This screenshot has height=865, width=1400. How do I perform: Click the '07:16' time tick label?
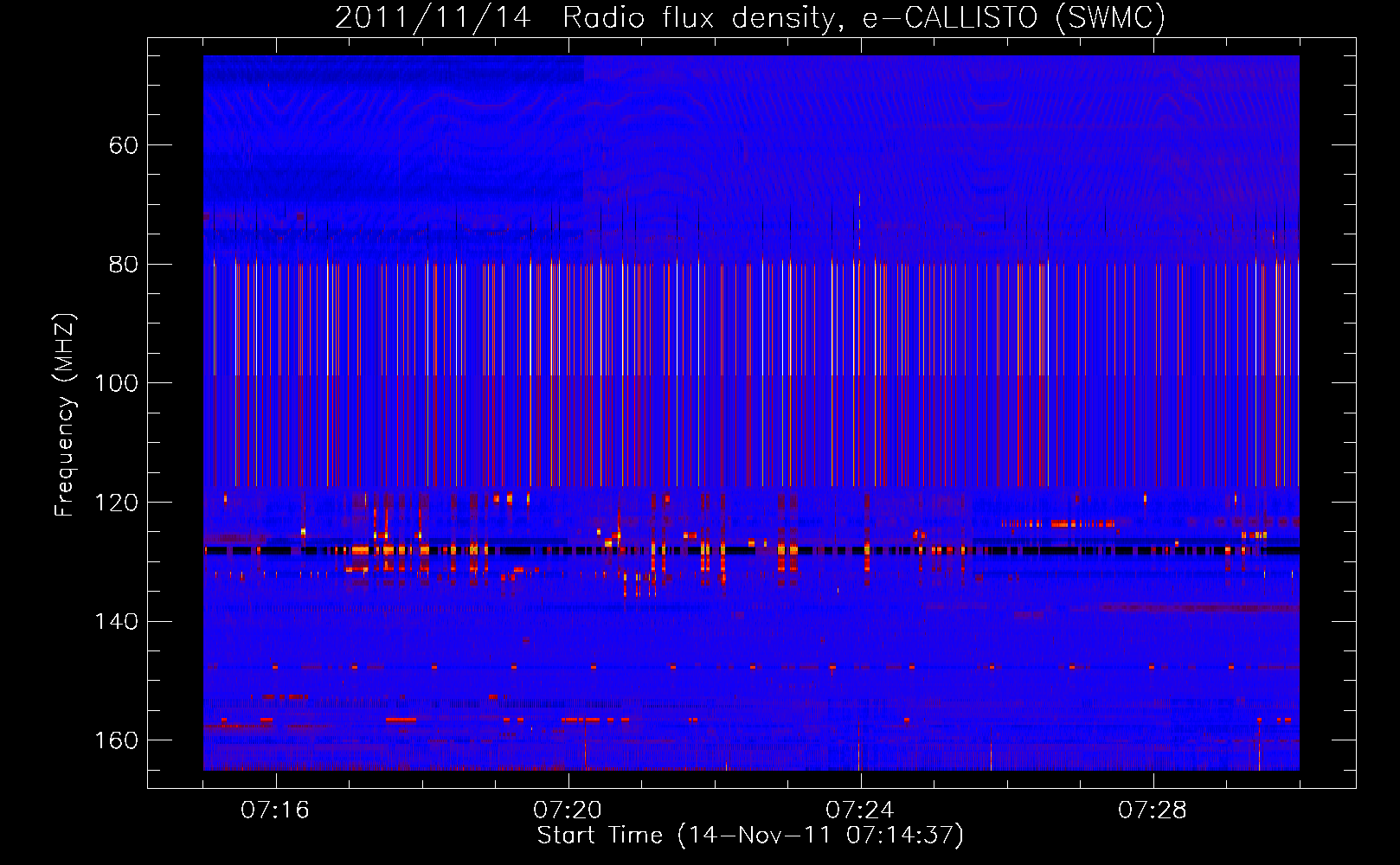pos(275,811)
